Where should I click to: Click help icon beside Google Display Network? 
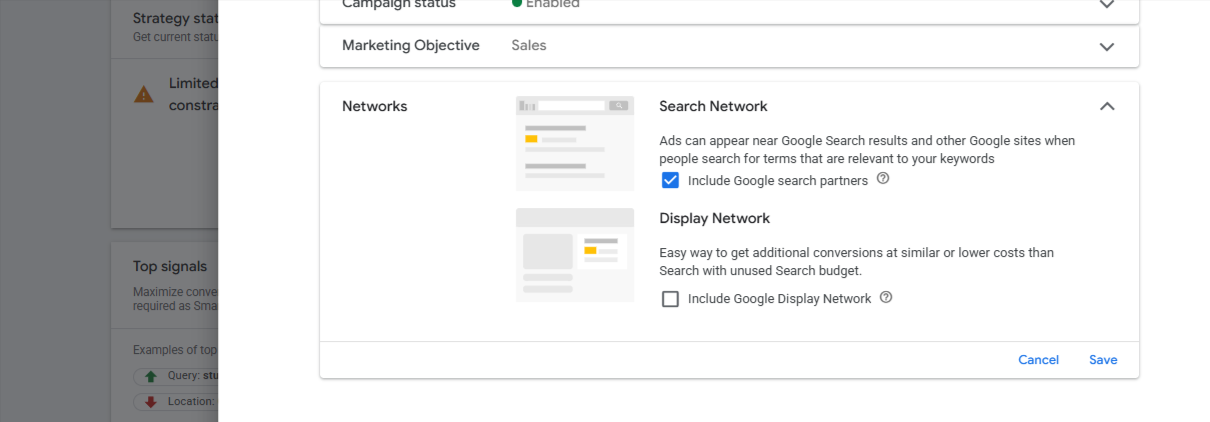click(886, 297)
